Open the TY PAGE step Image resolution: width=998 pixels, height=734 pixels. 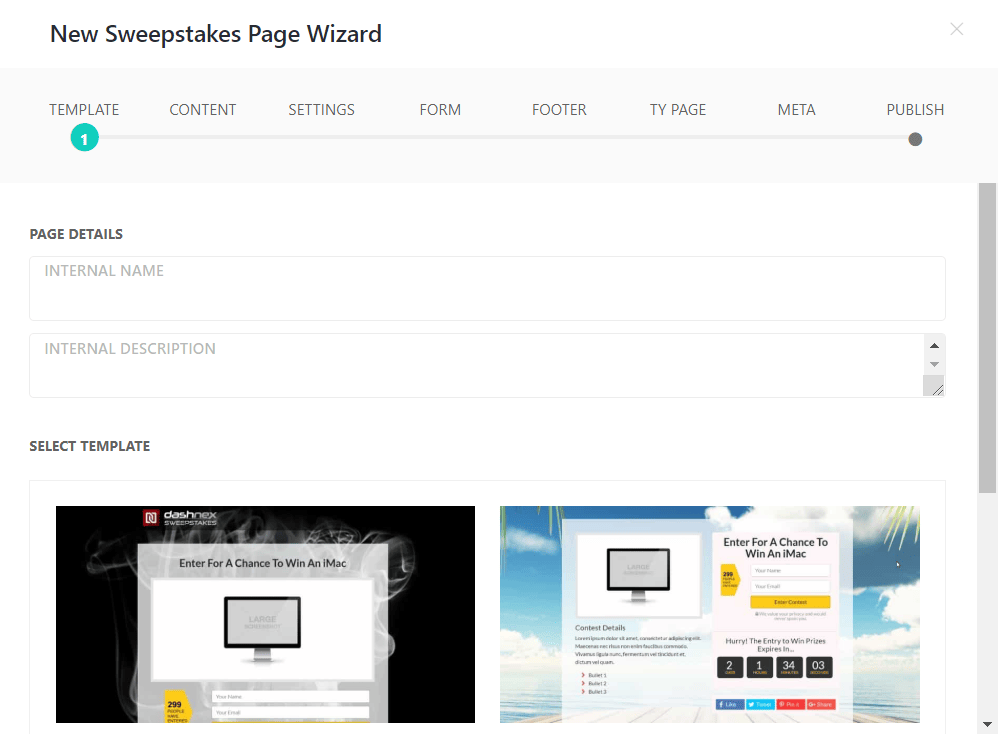click(678, 110)
